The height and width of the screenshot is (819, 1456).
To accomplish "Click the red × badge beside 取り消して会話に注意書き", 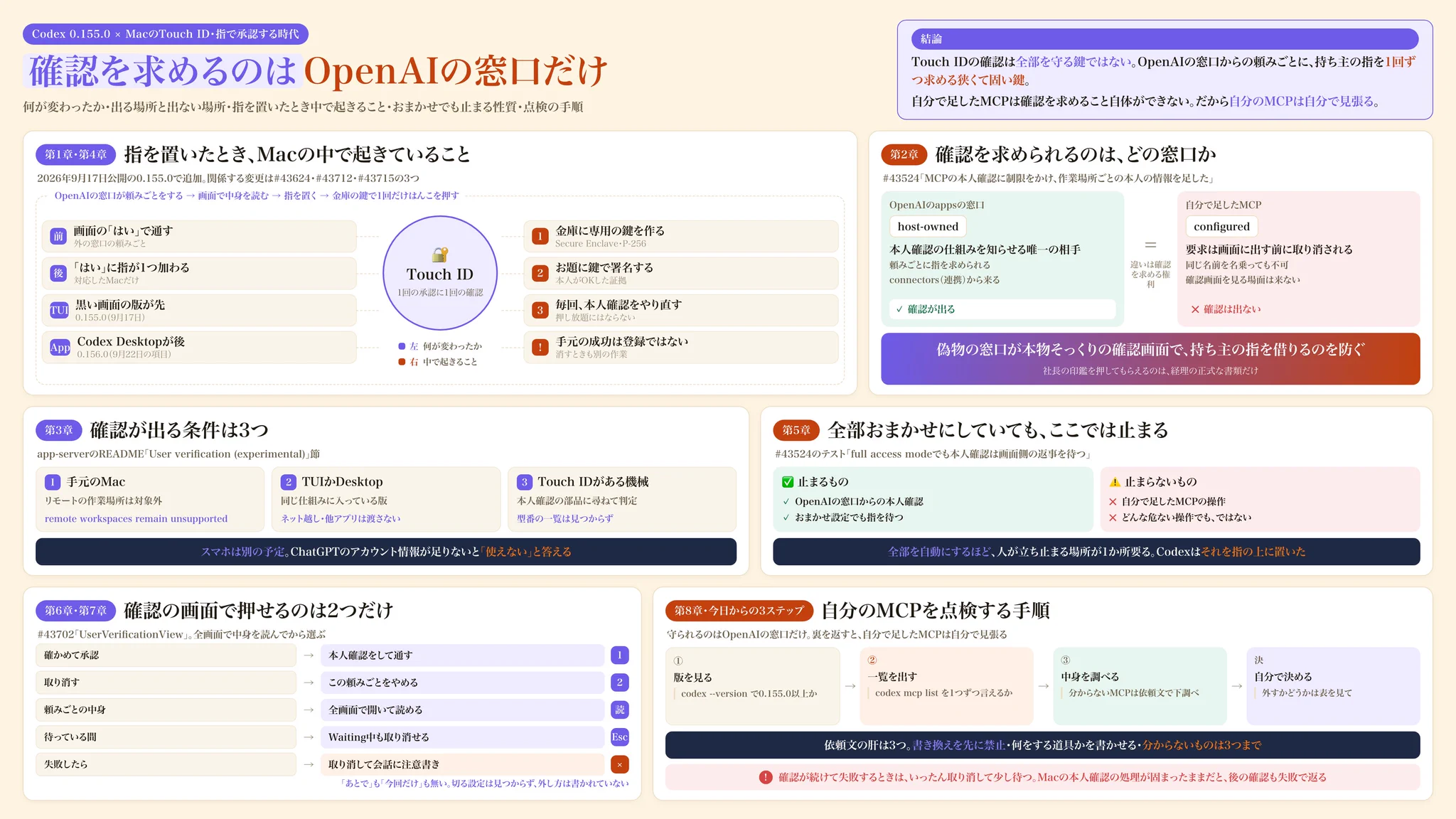I will [x=620, y=765].
